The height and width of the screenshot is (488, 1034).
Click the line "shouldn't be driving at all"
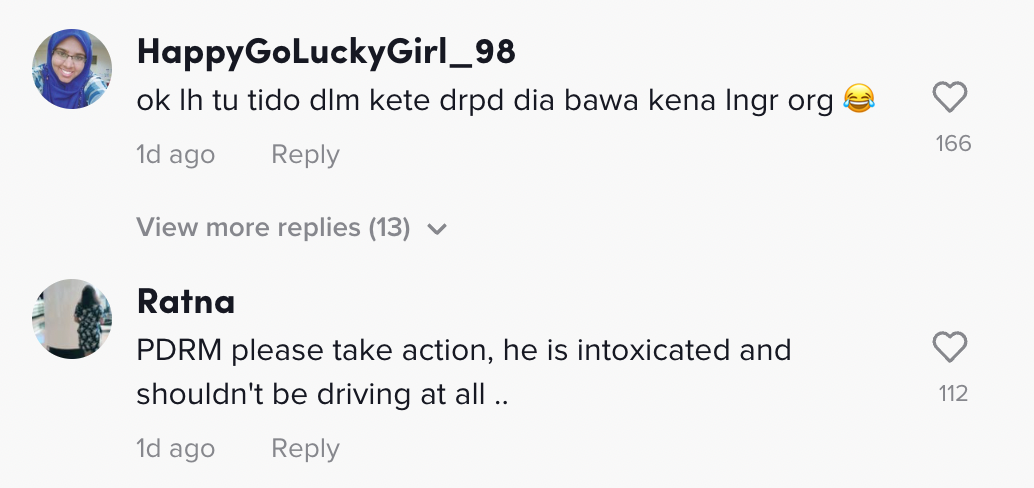[x=322, y=394]
